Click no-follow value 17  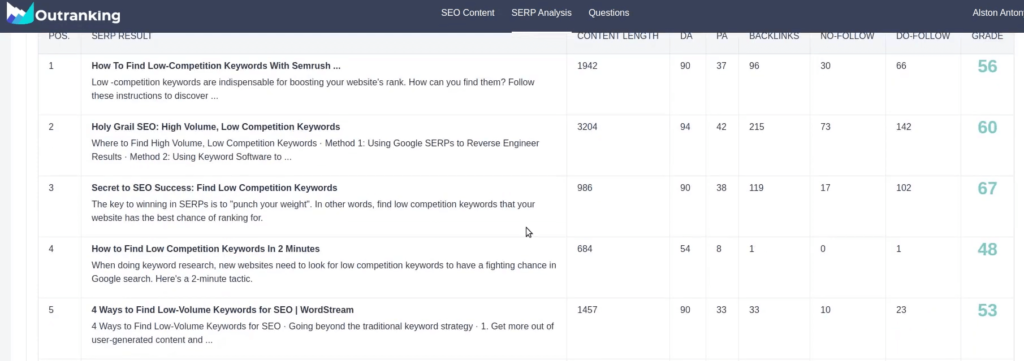click(825, 188)
